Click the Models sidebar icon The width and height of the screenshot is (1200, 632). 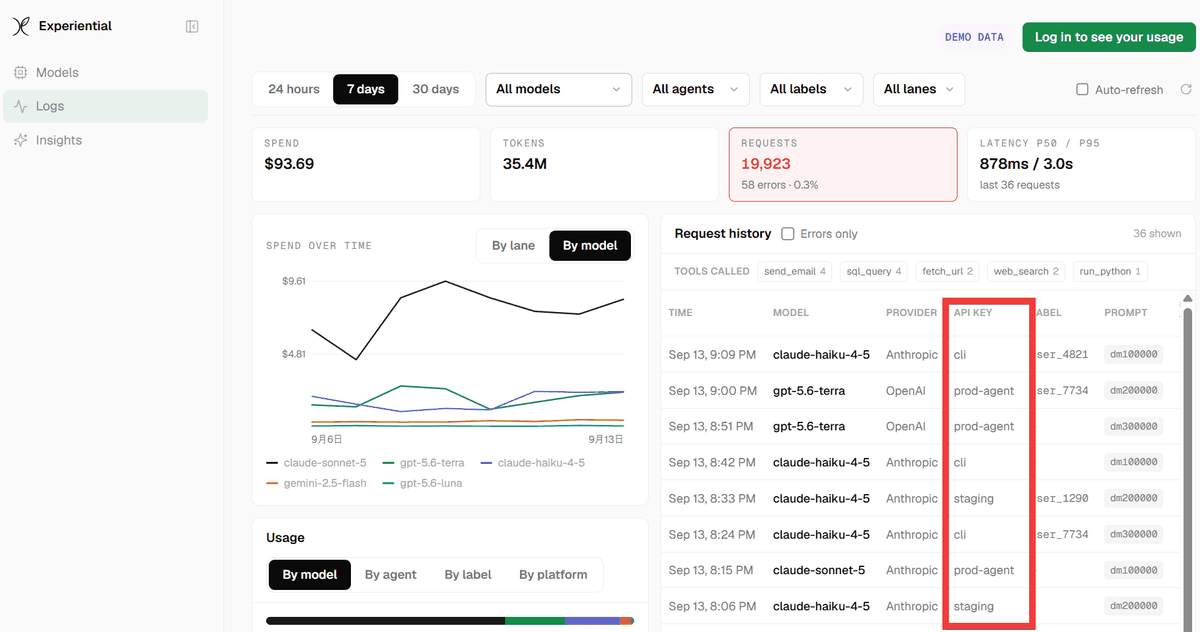click(x=20, y=73)
